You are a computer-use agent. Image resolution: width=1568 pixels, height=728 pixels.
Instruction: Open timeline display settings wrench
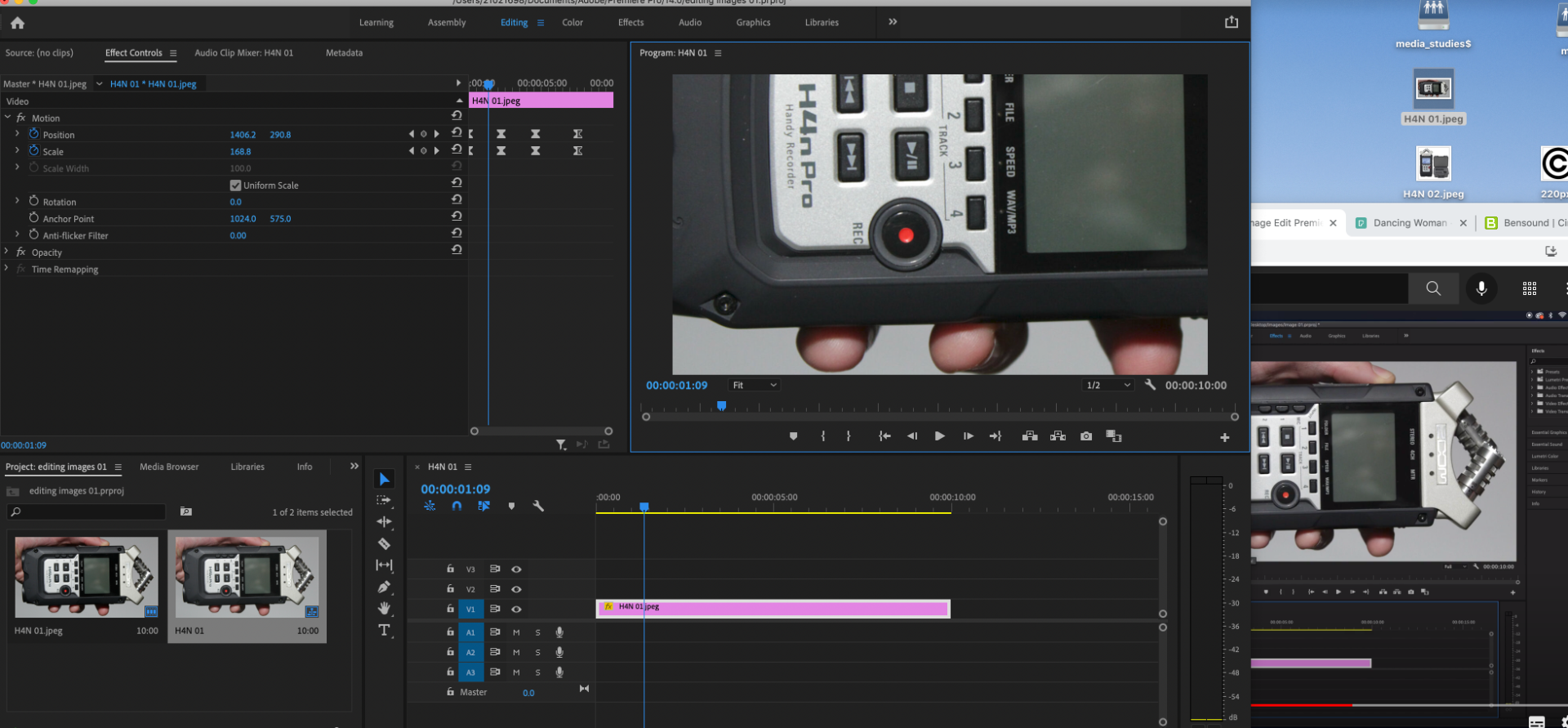point(538,506)
